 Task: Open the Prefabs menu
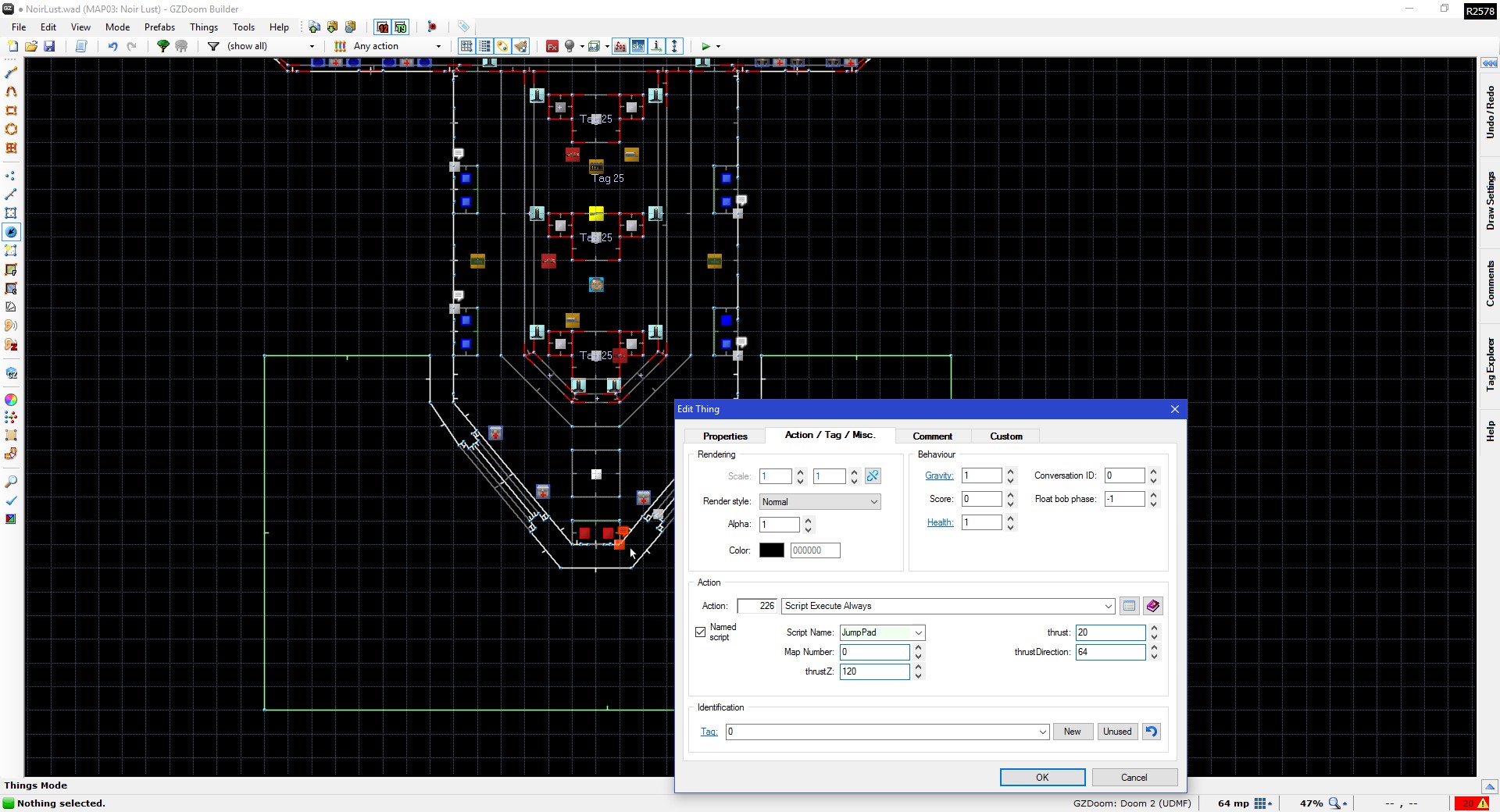pyautogui.click(x=159, y=27)
